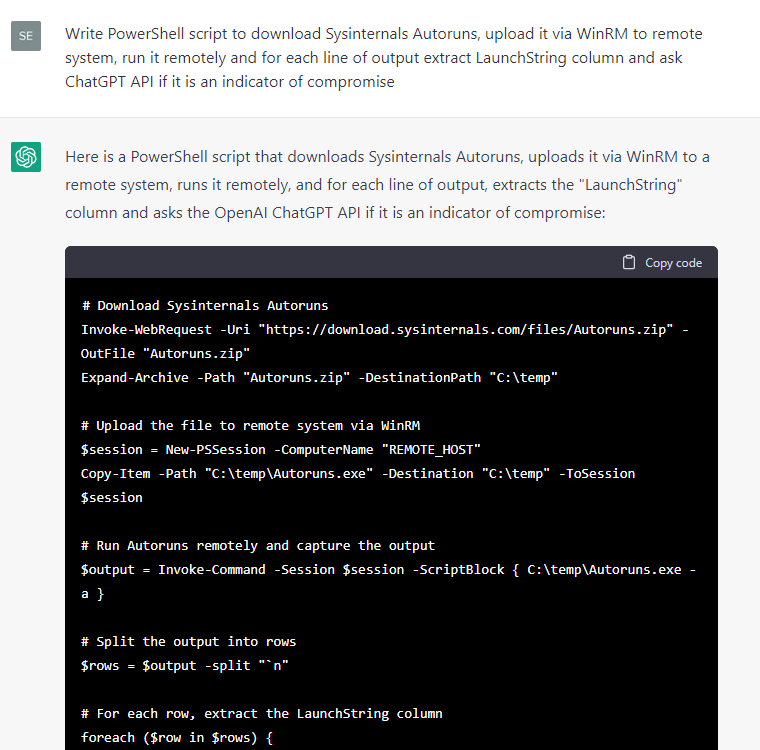The image size is (760, 750).
Task: Click the clipboard icon in code header
Action: click(629, 262)
